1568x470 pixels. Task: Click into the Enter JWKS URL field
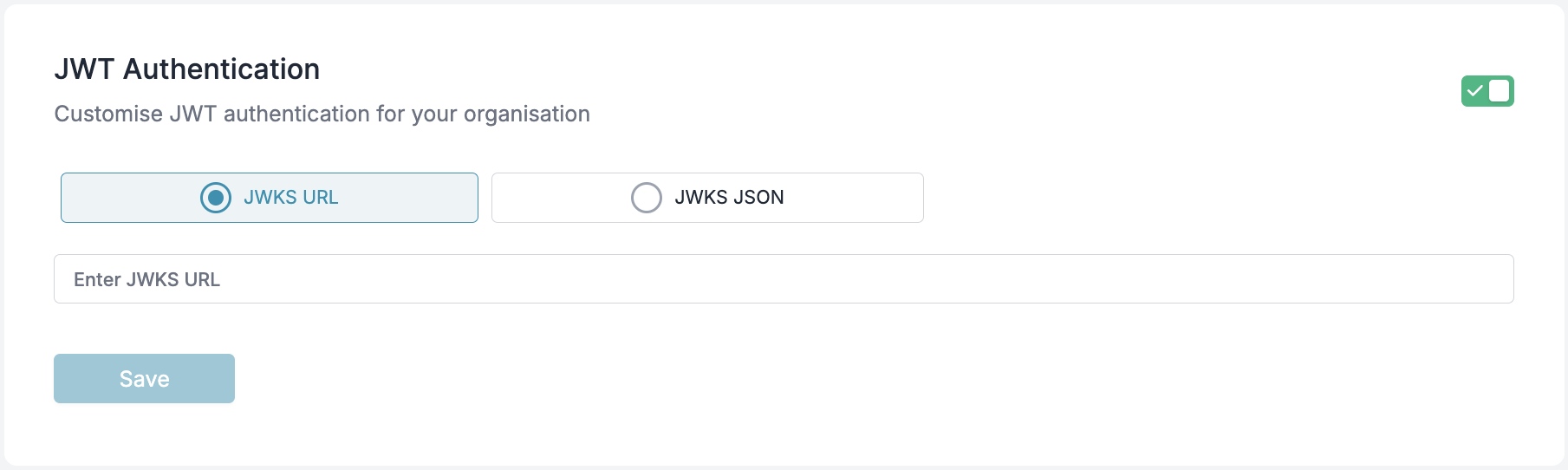pos(784,279)
